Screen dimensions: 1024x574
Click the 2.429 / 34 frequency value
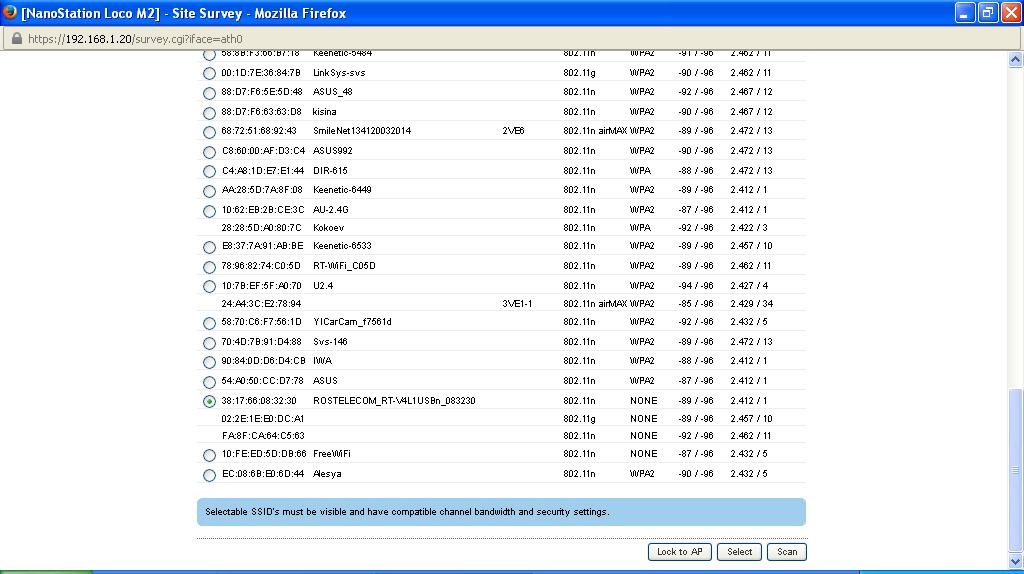click(752, 304)
